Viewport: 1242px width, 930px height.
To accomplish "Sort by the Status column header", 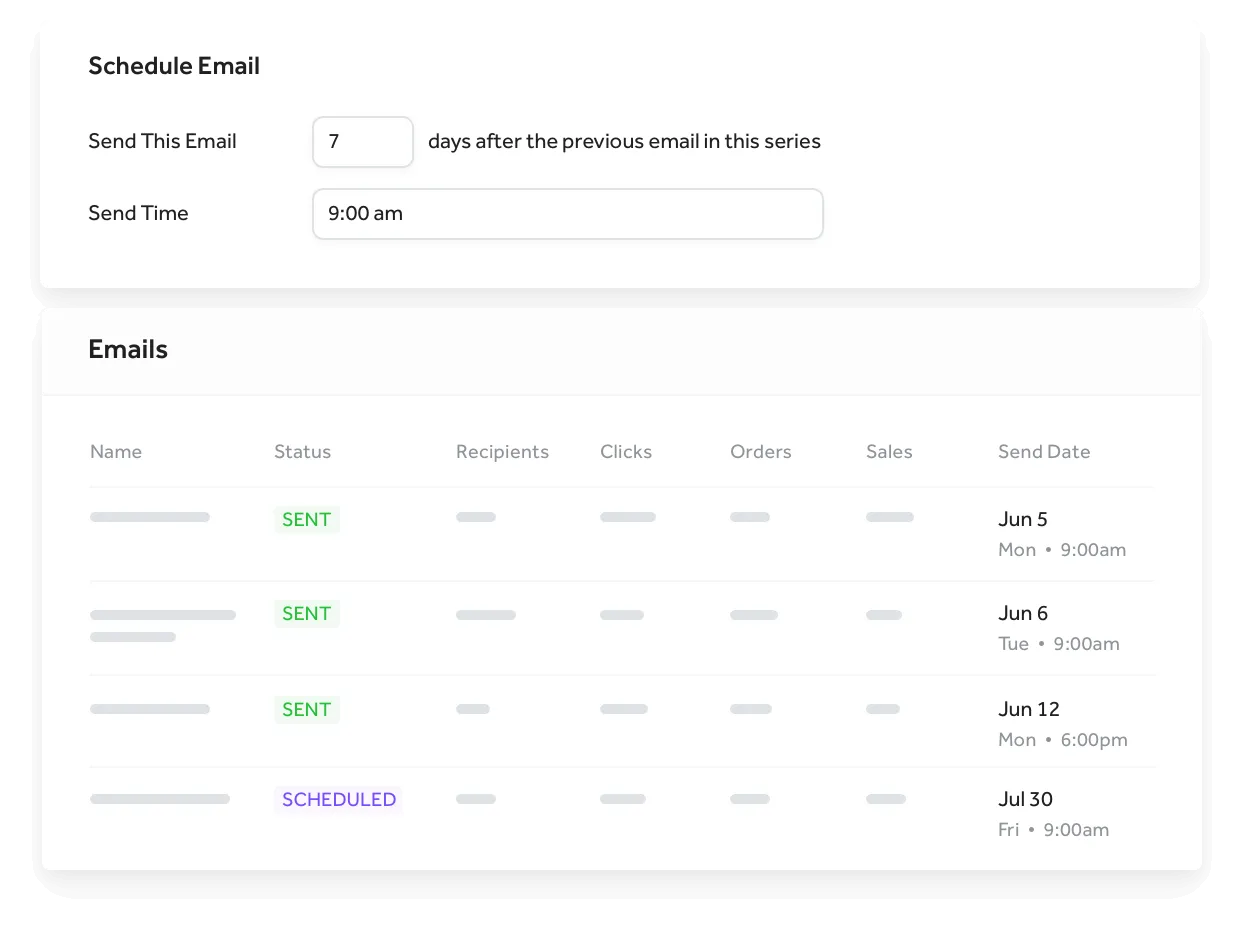I will click(x=302, y=451).
